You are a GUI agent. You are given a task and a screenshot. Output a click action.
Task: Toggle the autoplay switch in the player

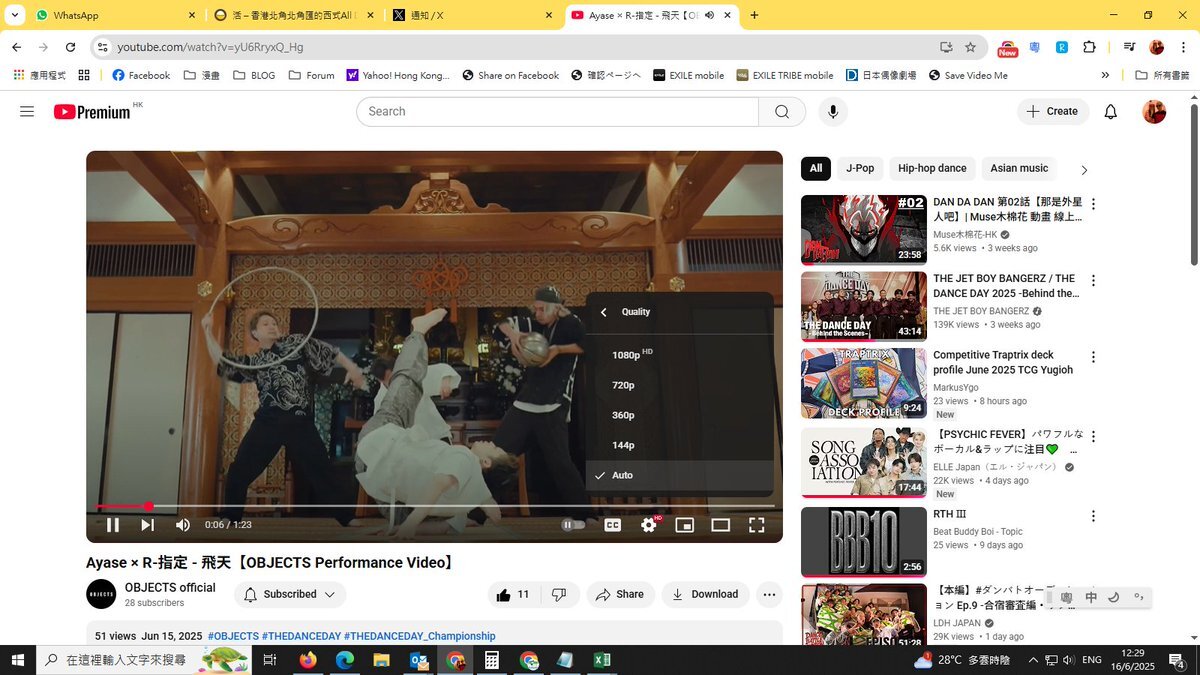pos(573,525)
